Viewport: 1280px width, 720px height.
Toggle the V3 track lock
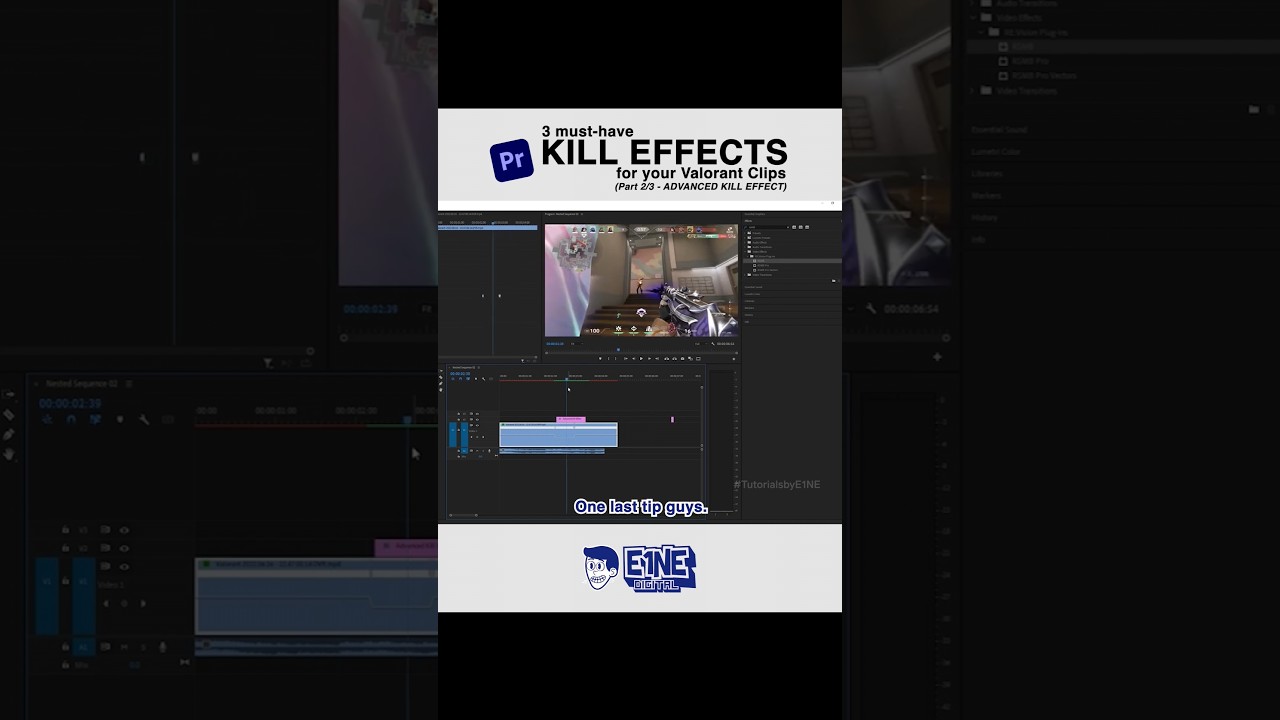coord(459,414)
